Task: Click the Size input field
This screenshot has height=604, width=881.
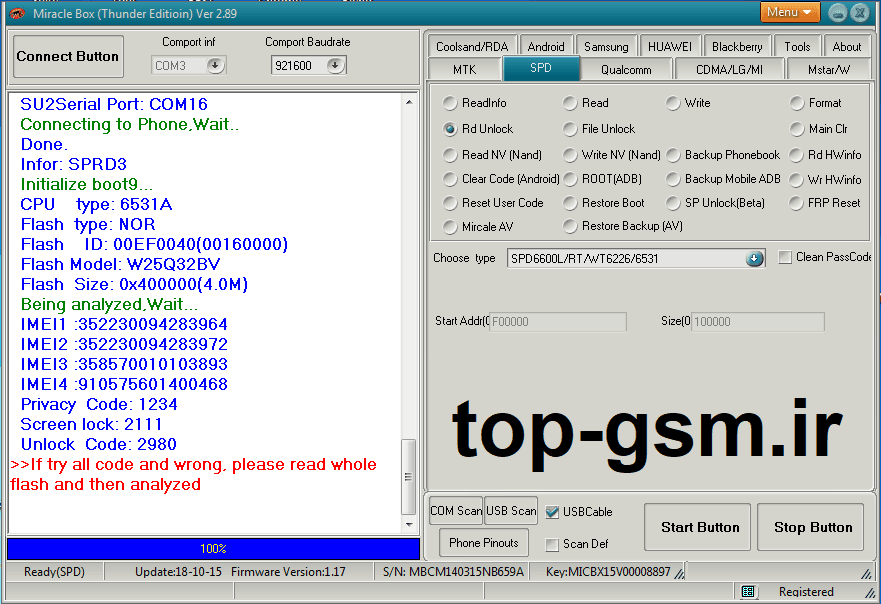Action: click(x=757, y=322)
